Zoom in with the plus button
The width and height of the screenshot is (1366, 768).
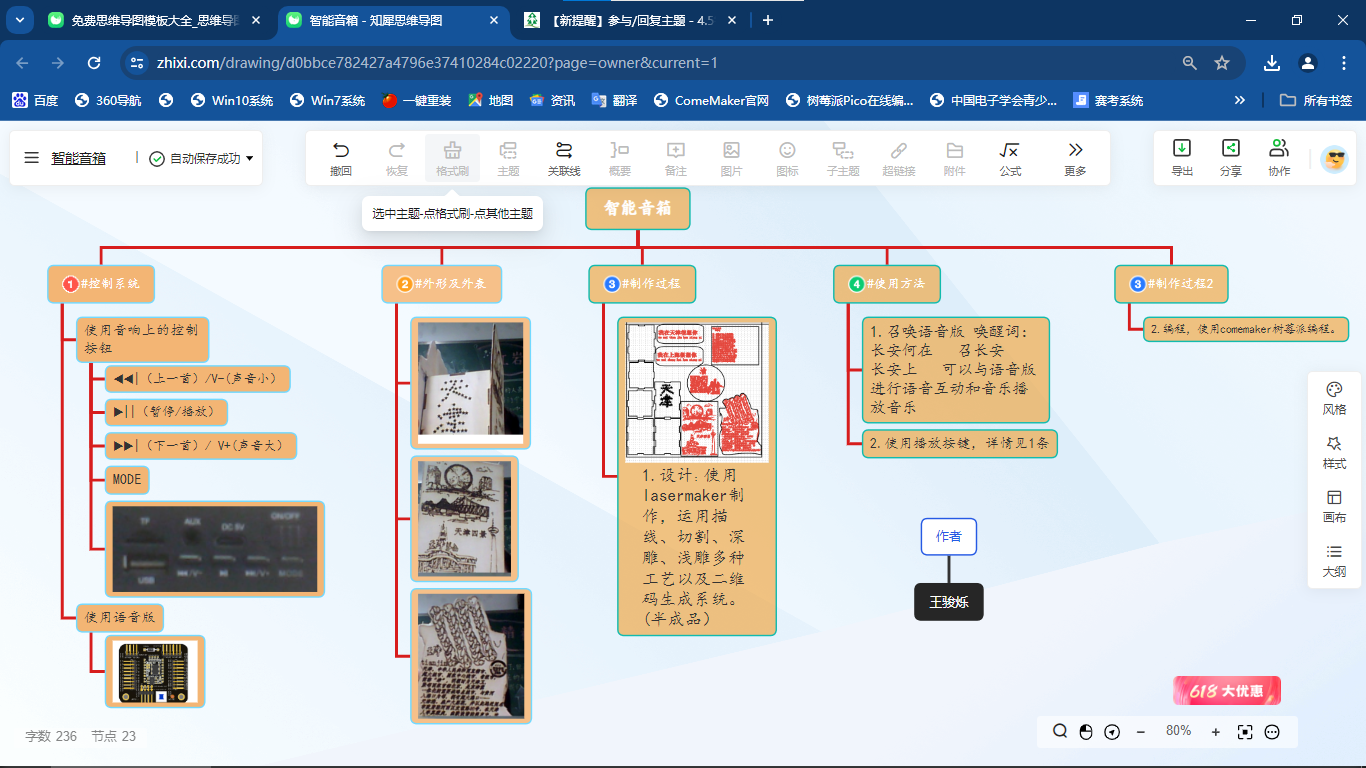pyautogui.click(x=1216, y=732)
